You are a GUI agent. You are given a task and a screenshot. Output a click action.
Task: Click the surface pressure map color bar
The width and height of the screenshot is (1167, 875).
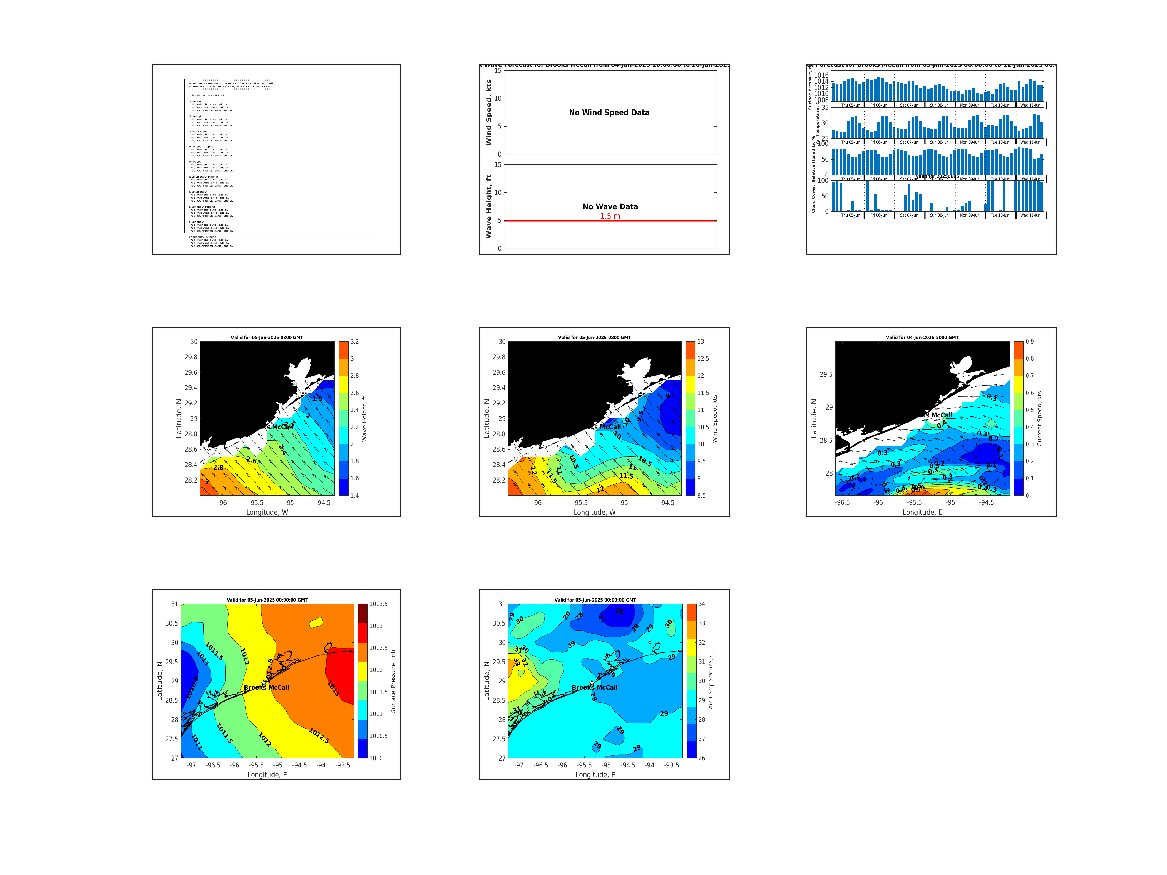[x=362, y=681]
